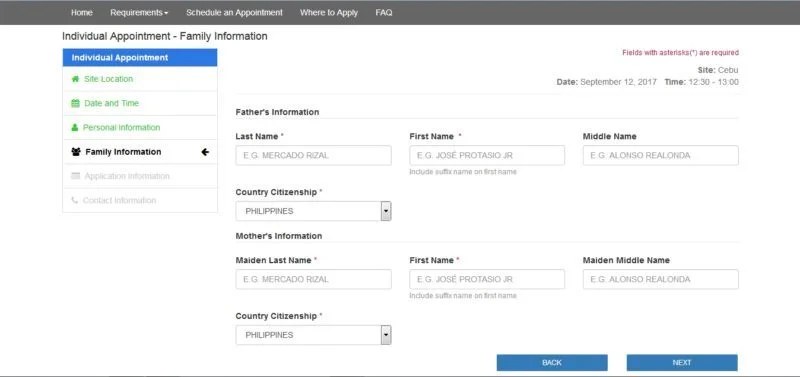Click the calendar icon beside Date and Time
The height and width of the screenshot is (377, 800).
tap(76, 103)
